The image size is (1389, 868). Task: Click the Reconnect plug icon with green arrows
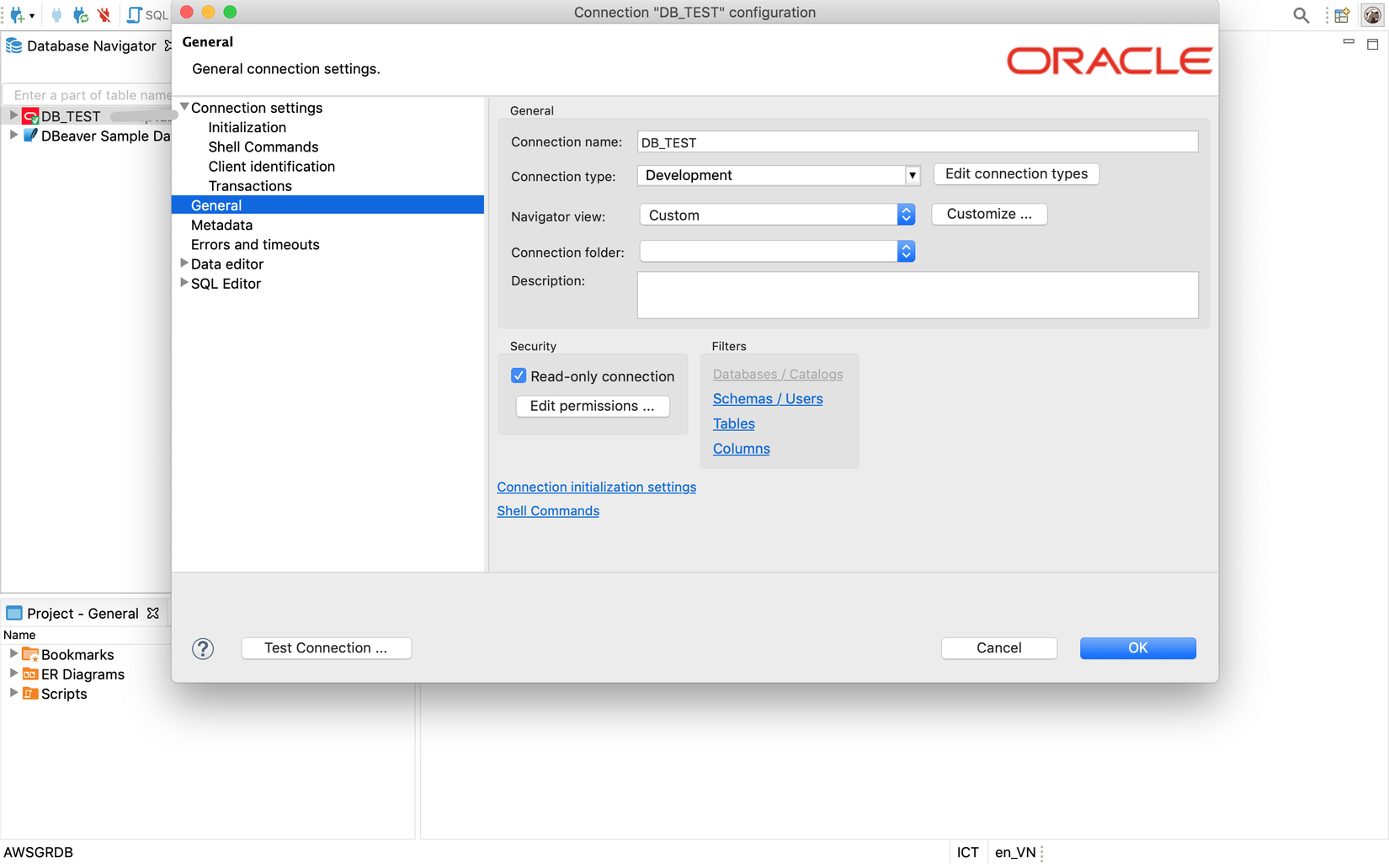(x=81, y=15)
